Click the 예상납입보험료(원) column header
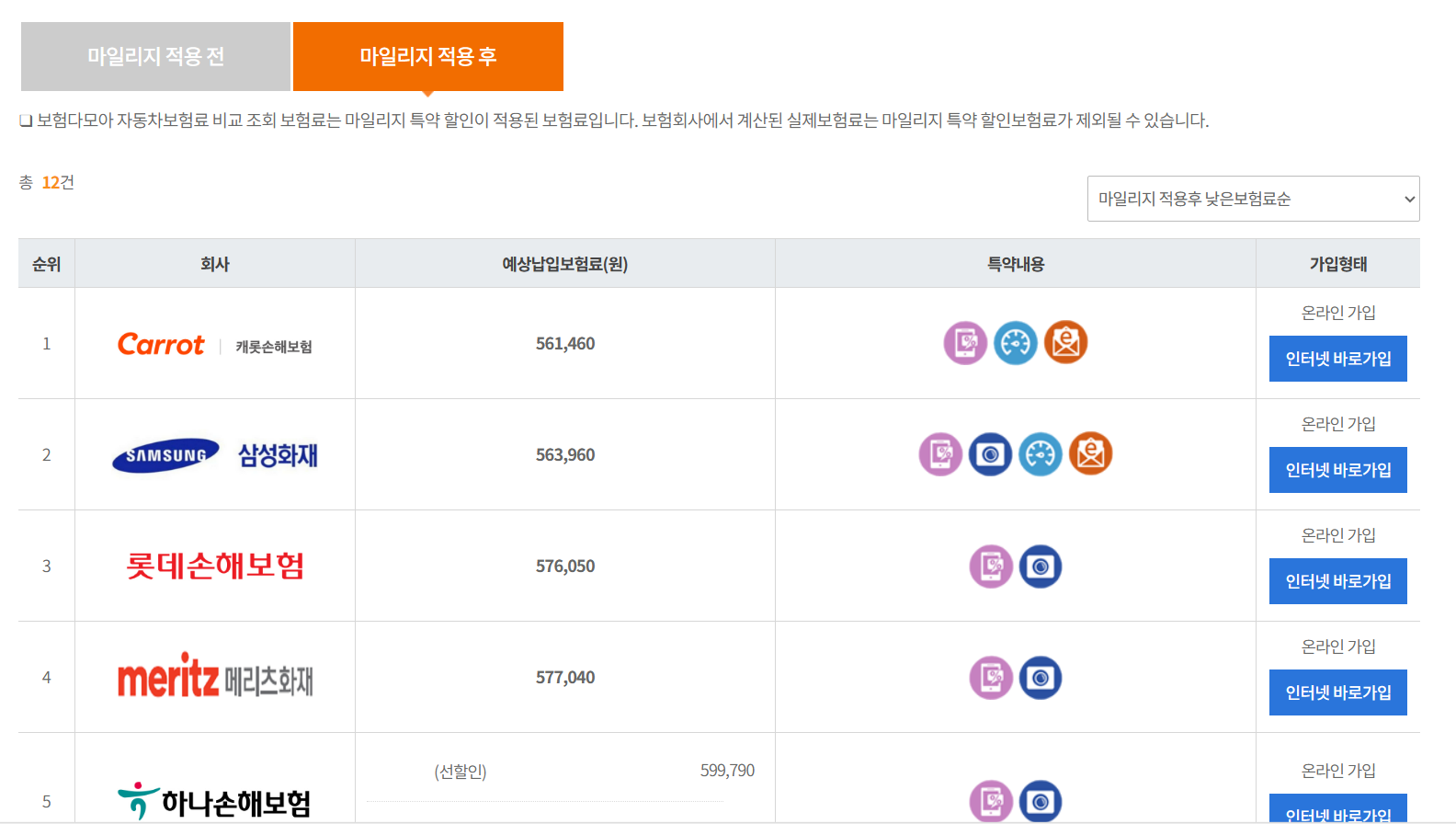The image size is (1456, 824). point(565,264)
